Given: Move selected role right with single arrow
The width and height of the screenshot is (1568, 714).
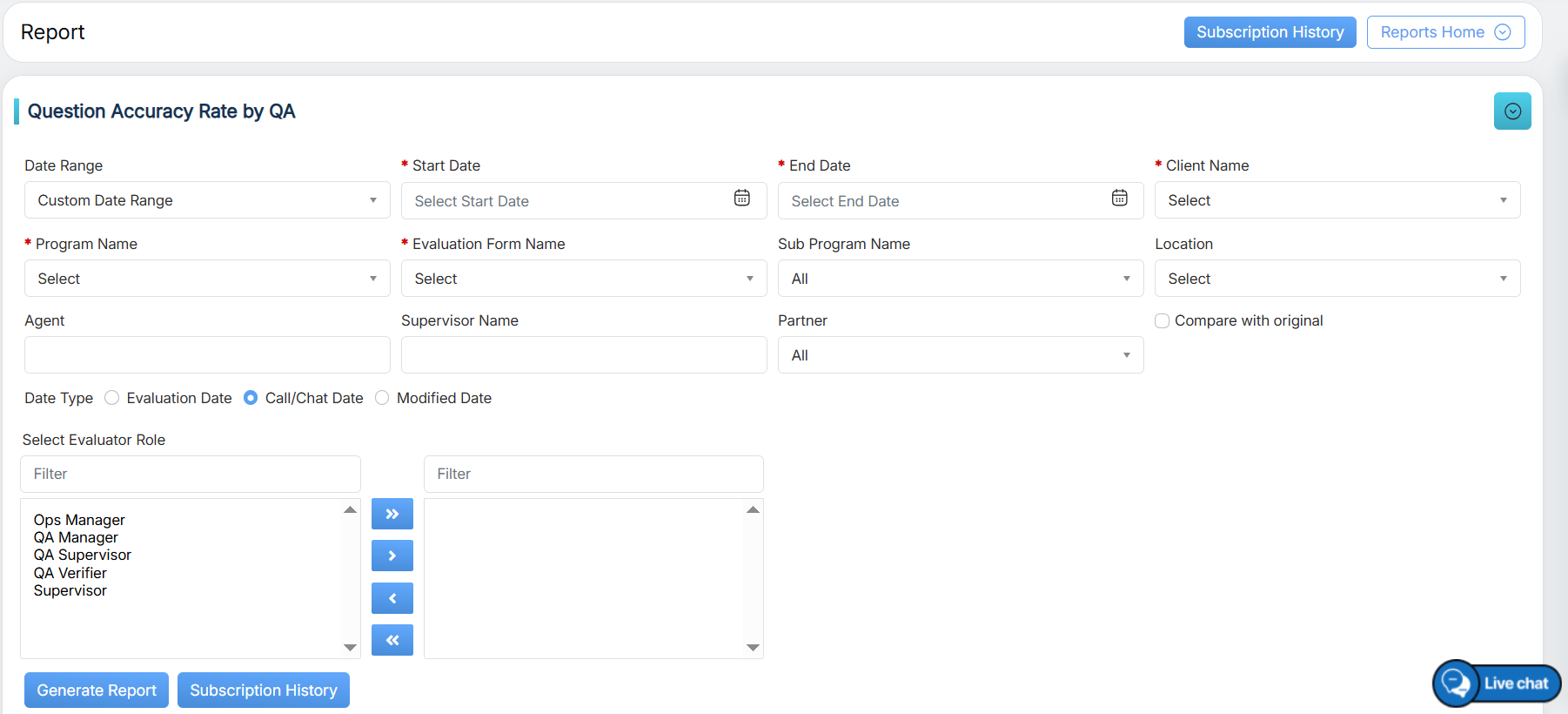Looking at the screenshot, I should [392, 556].
